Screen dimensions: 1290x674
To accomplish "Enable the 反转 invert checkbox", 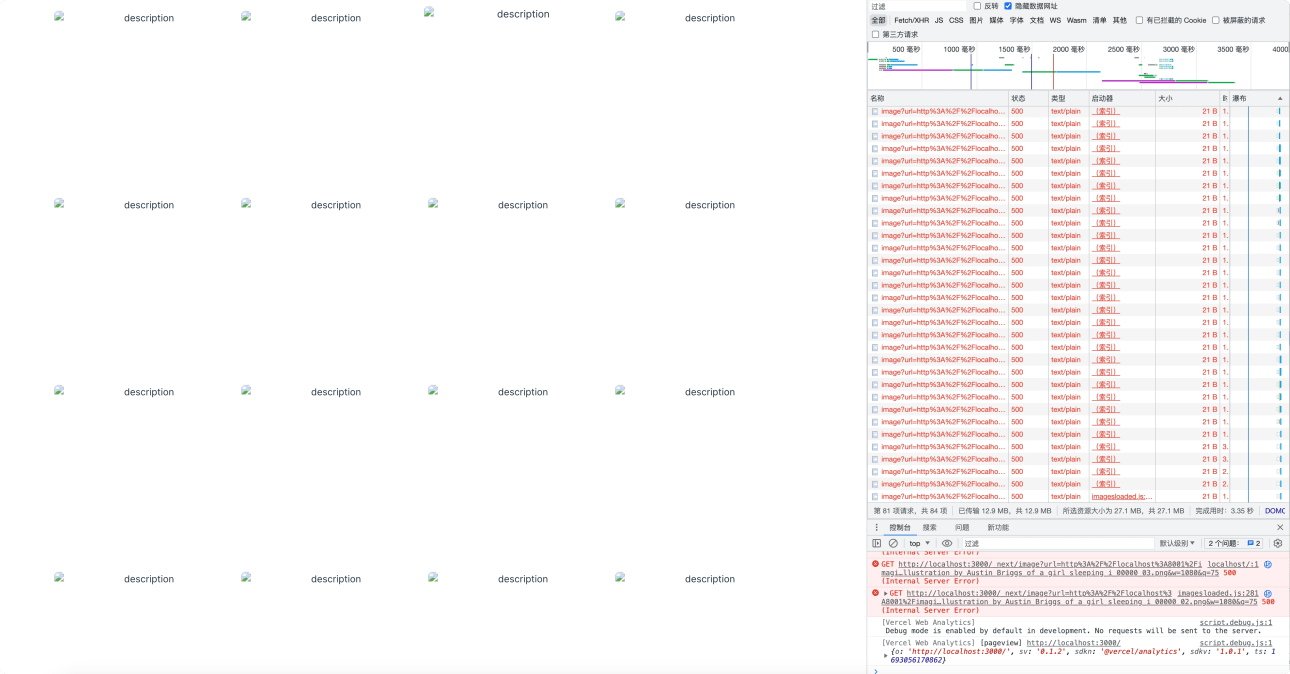I will point(977,6).
